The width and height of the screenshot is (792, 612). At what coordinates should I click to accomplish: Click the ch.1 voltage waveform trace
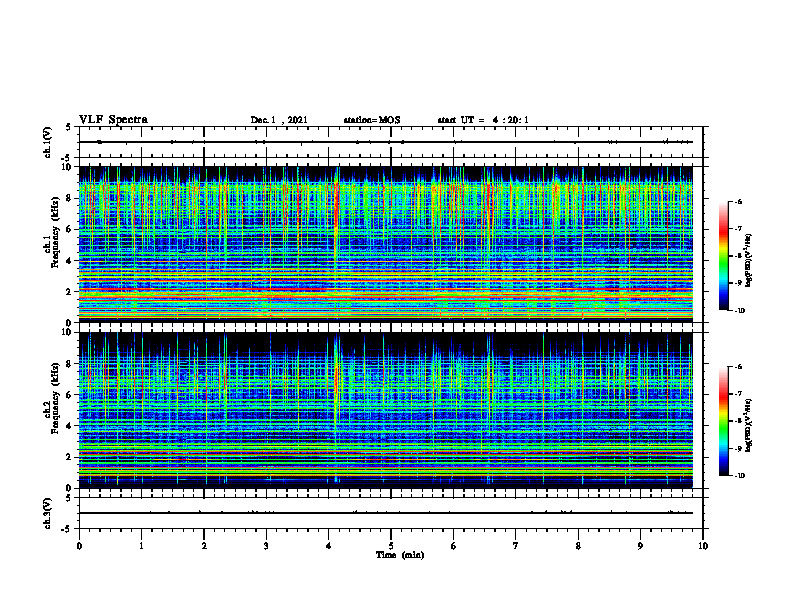pos(386,142)
